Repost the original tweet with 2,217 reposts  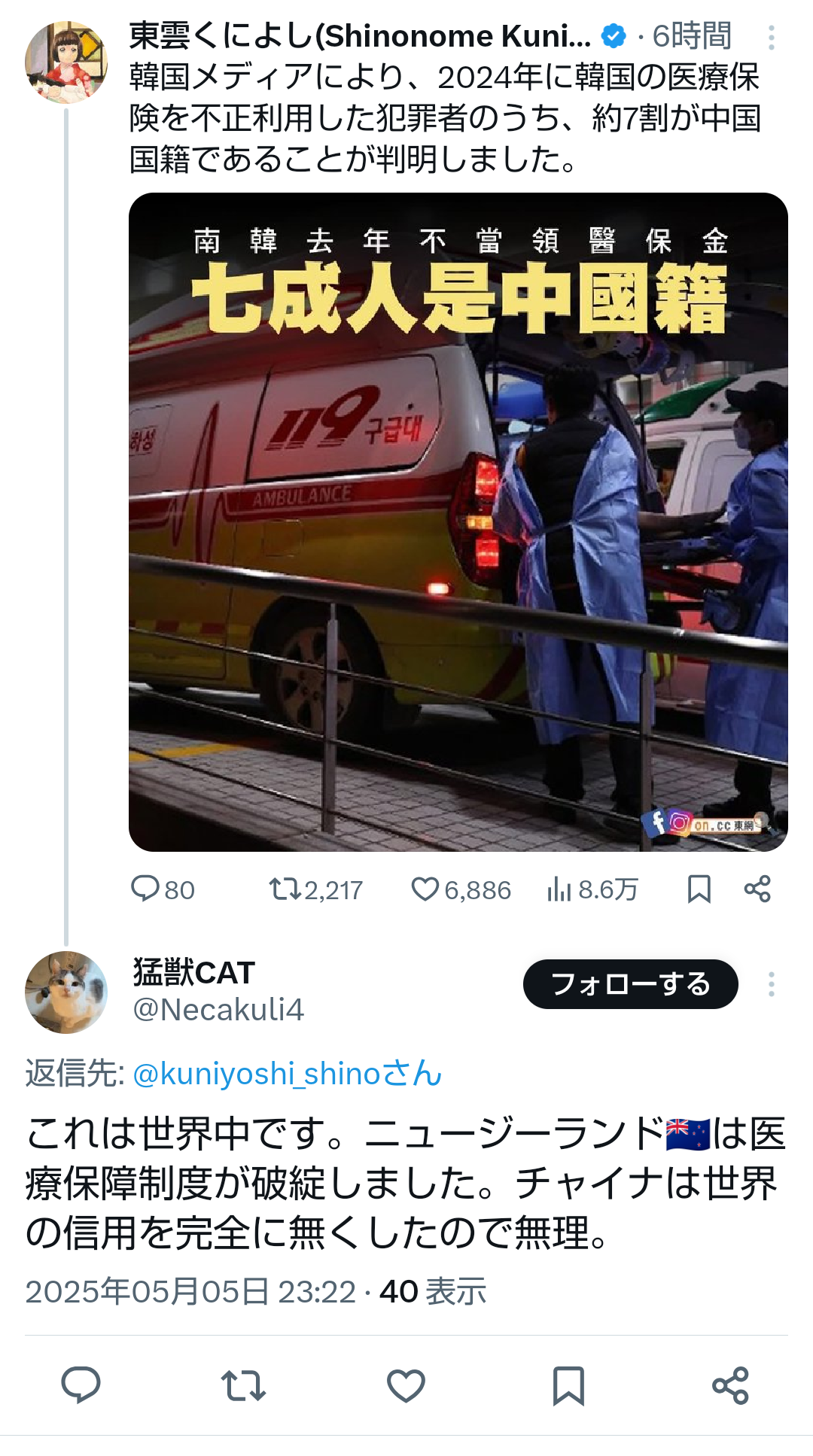pos(316,889)
